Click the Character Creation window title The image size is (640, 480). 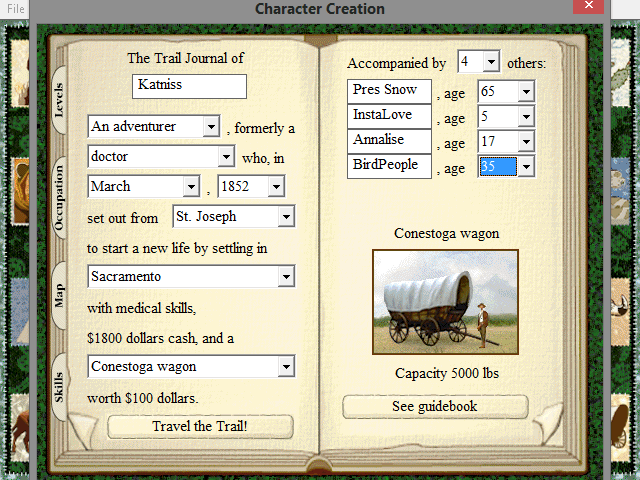tap(320, 9)
